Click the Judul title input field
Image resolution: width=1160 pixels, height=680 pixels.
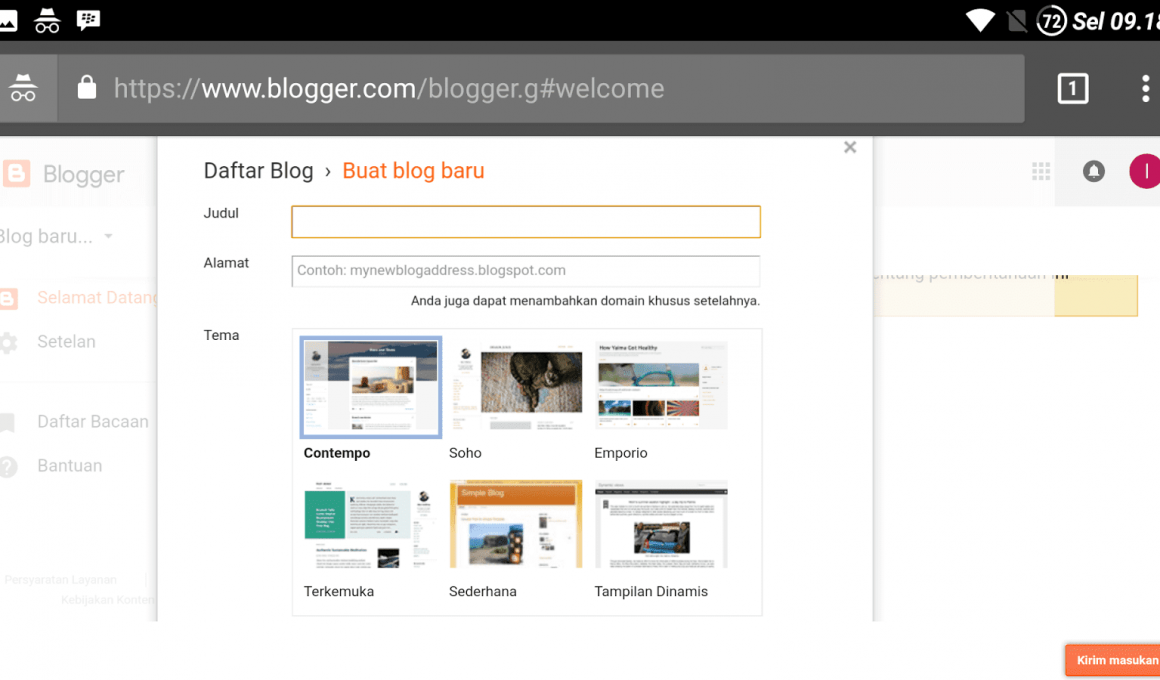click(x=526, y=222)
